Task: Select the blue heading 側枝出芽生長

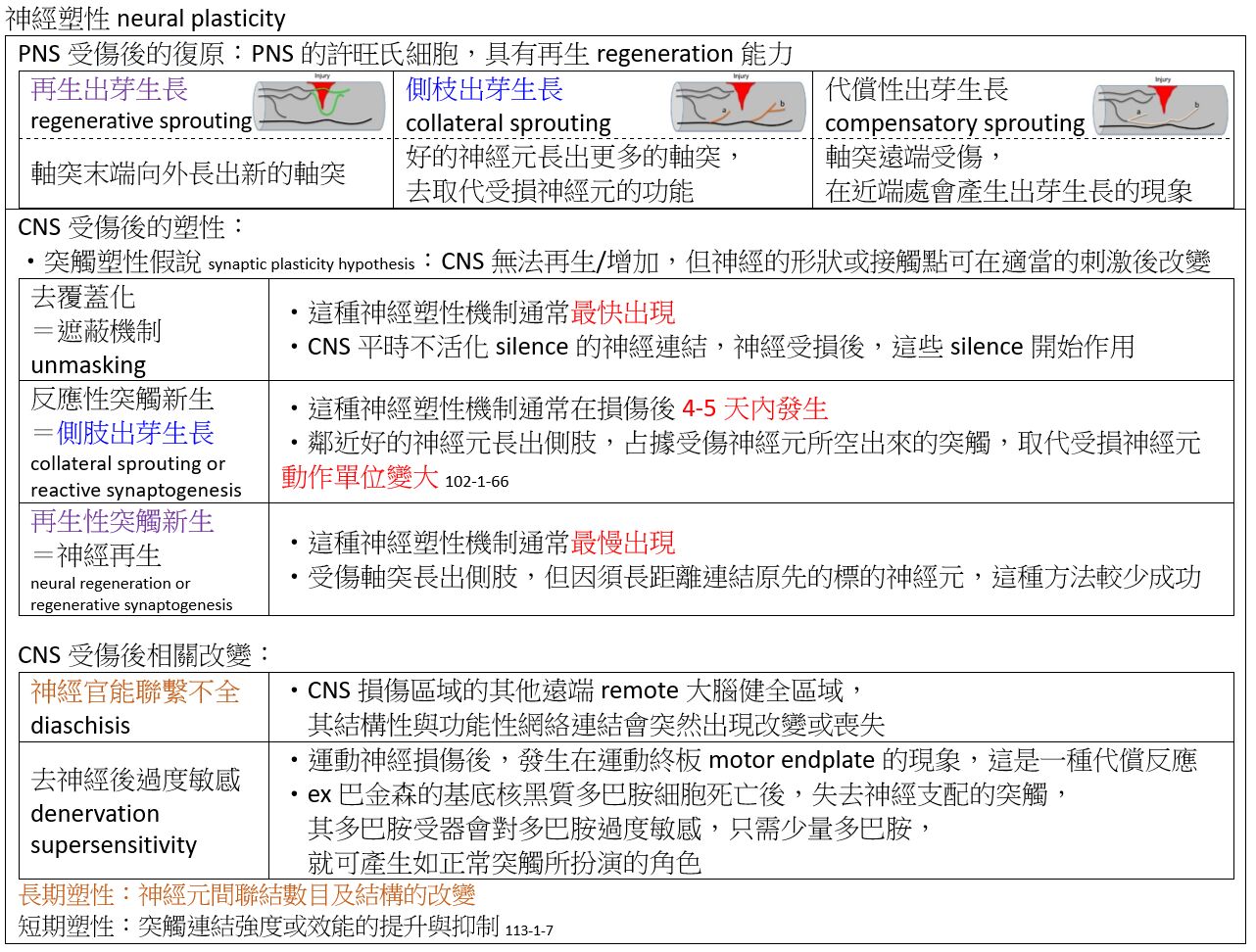Action: tap(484, 90)
